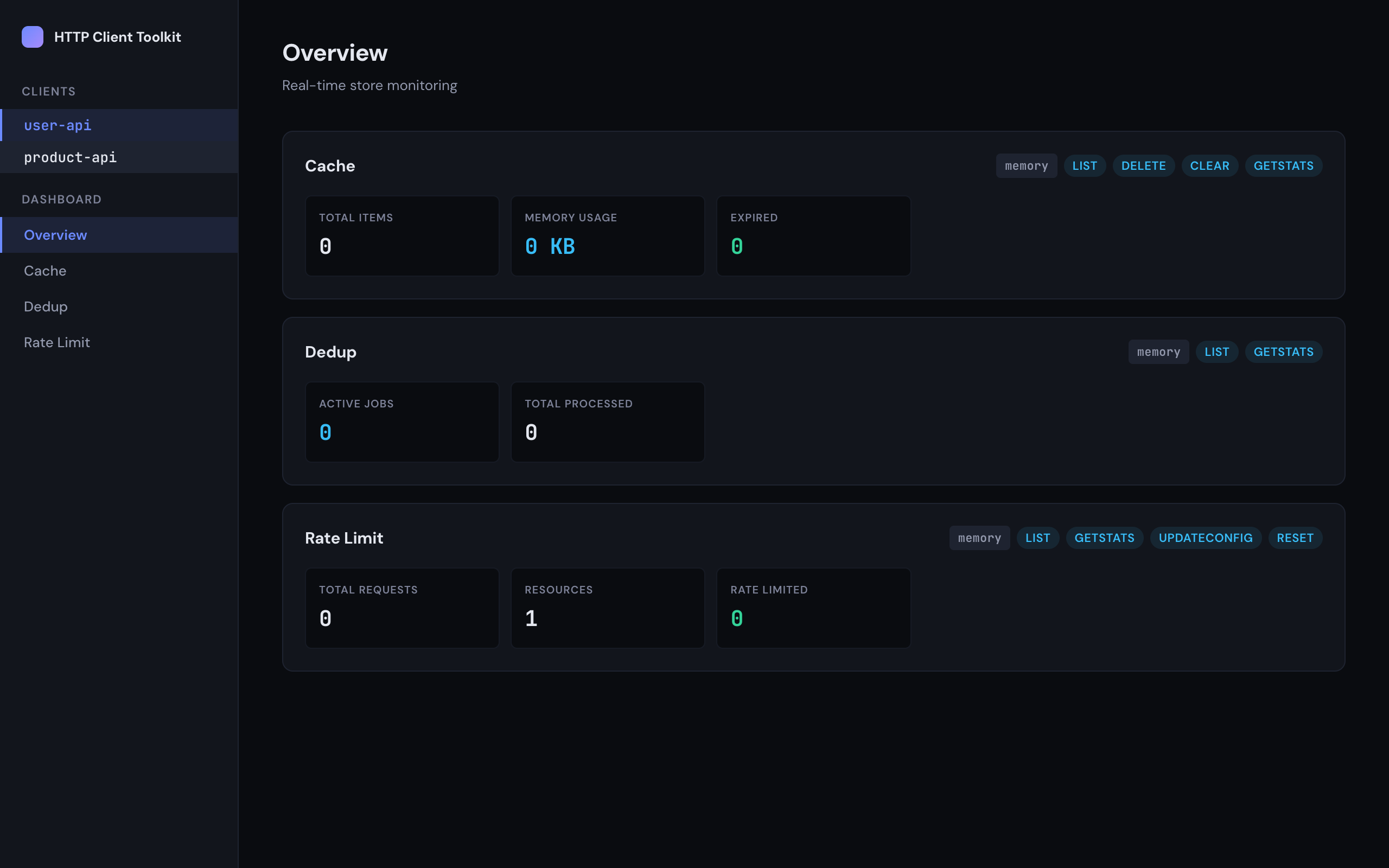Open the Rate Limit dashboard page
1389x868 pixels.
[x=57, y=342]
